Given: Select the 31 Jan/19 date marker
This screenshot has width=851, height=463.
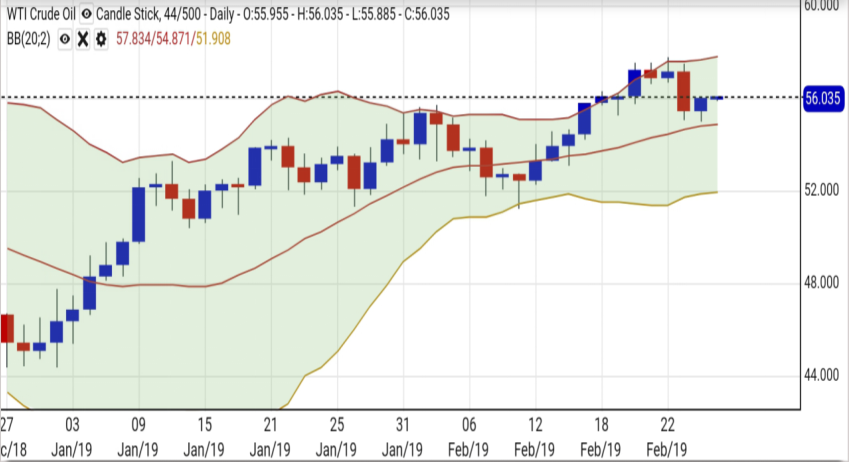Looking at the screenshot, I should click(x=401, y=434).
